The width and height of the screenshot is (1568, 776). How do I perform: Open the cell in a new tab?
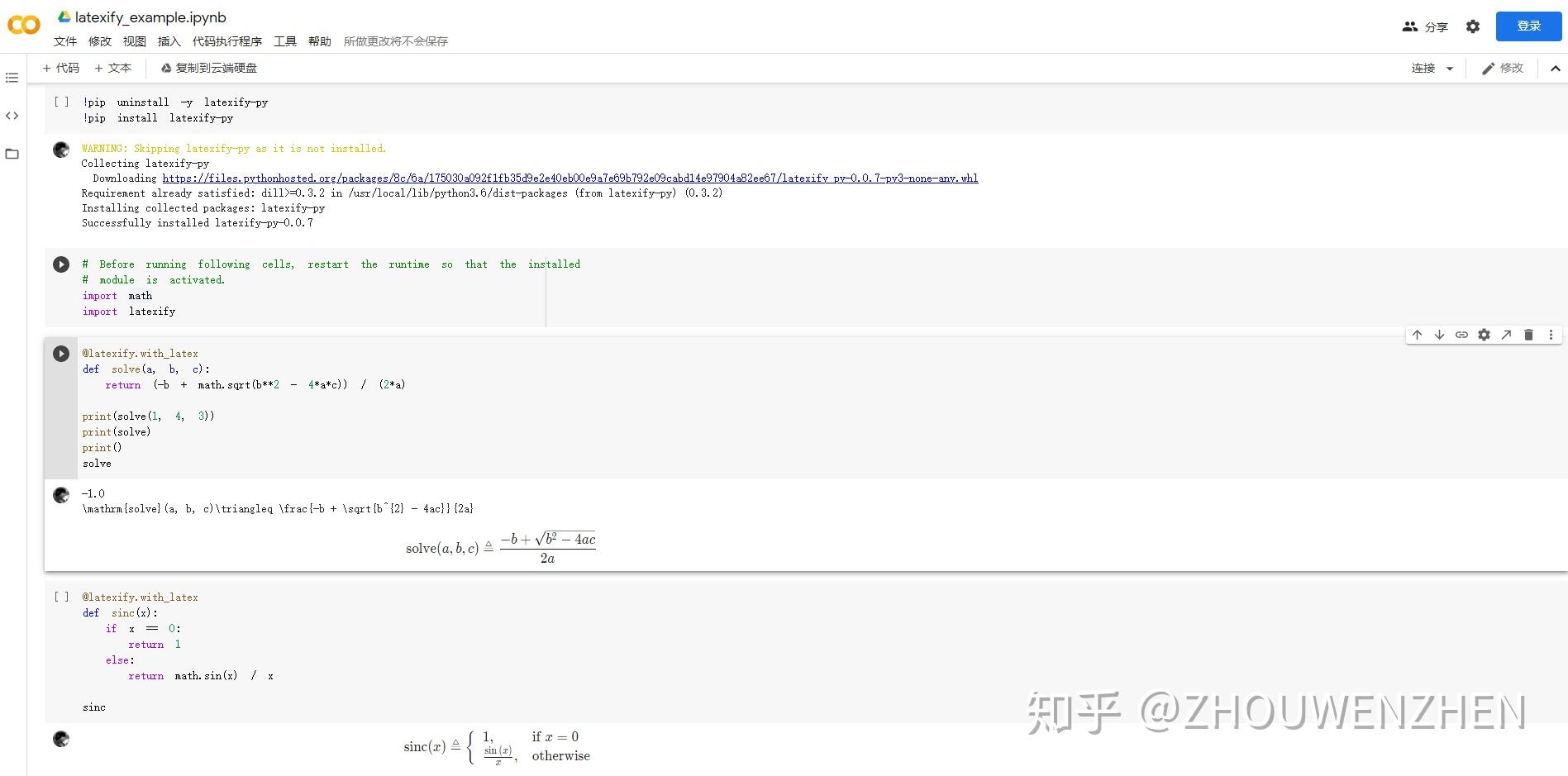1506,335
